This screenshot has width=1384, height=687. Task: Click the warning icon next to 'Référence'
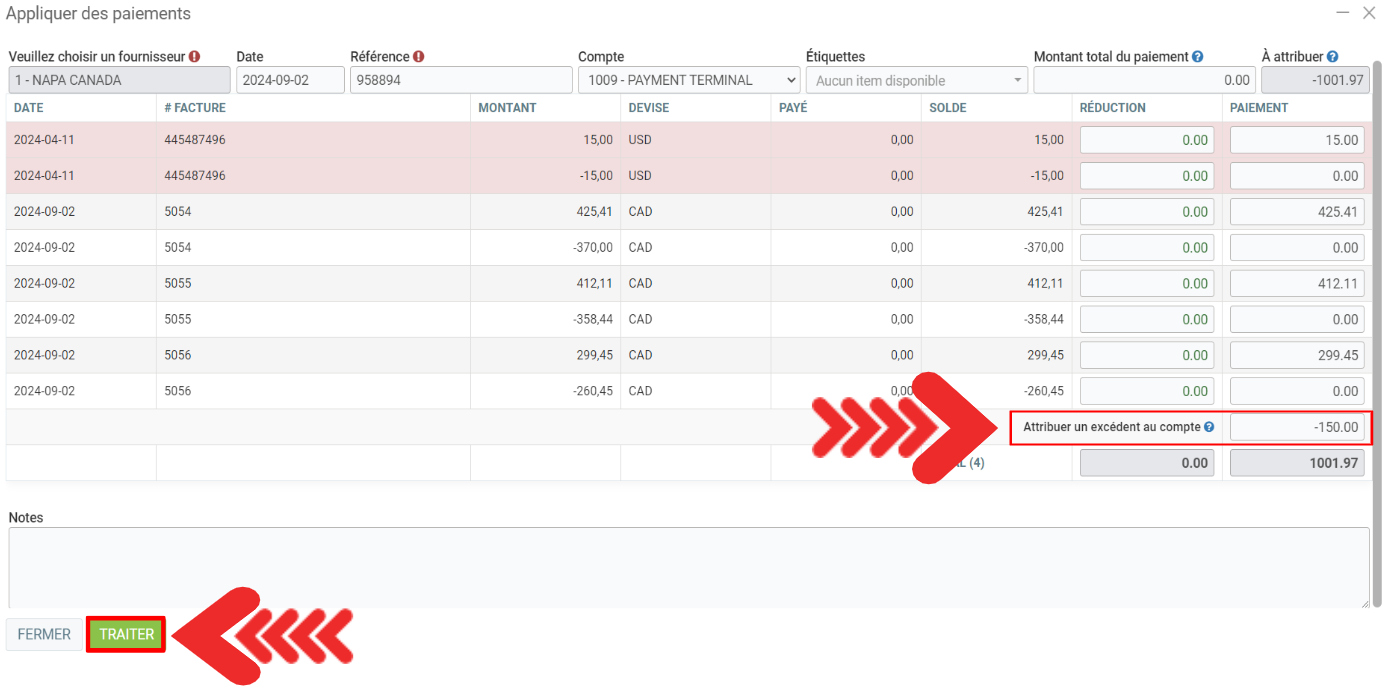tap(418, 57)
